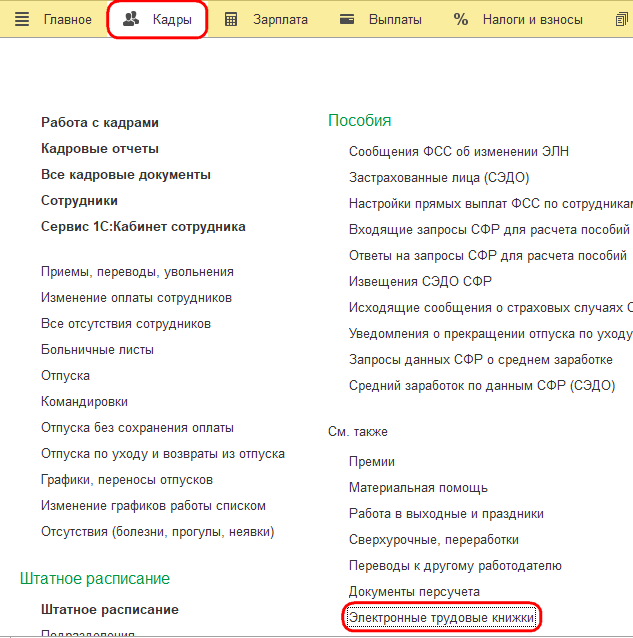Open Сообщения ФСС об изменении ЭЛН
Screen dimensions: 633x638
point(459,152)
